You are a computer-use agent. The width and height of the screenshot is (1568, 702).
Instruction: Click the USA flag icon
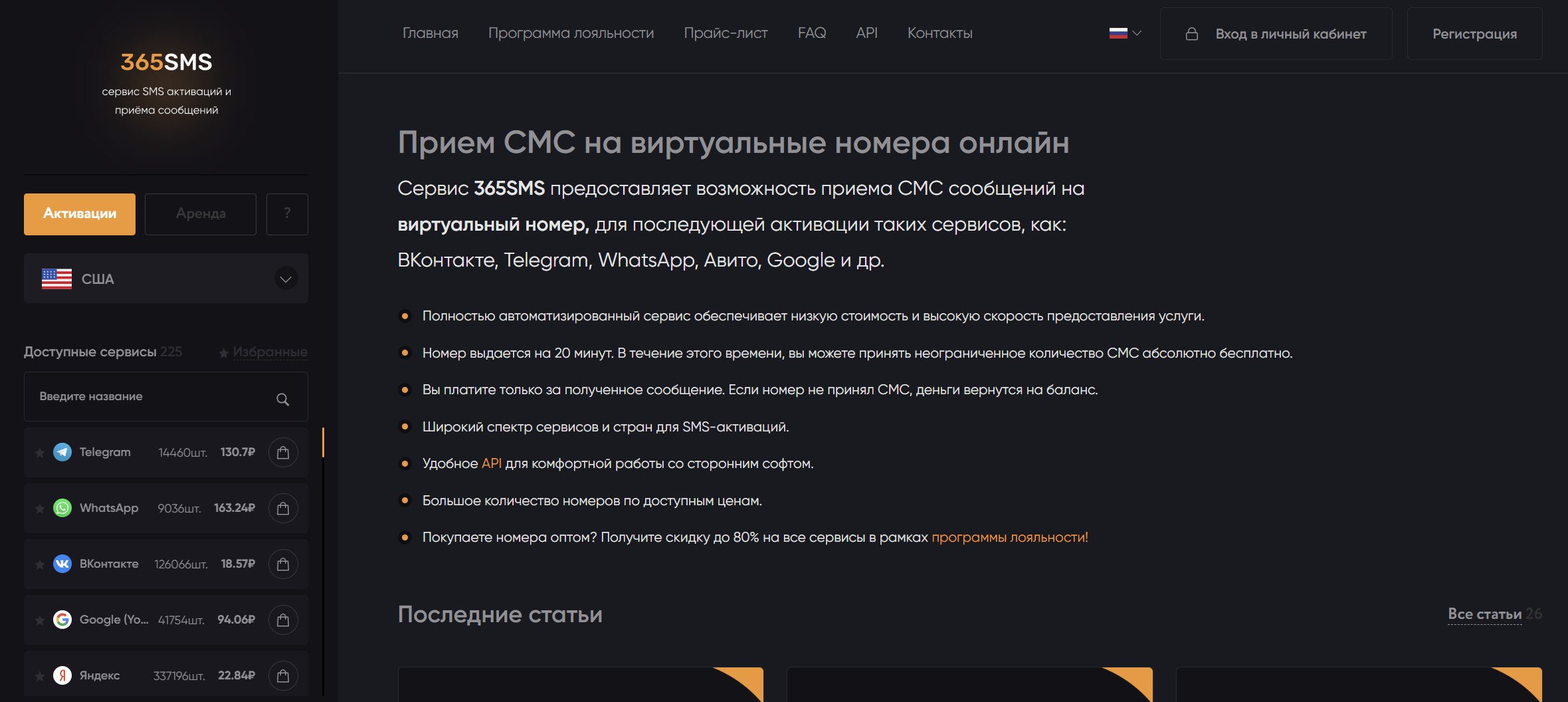click(56, 279)
